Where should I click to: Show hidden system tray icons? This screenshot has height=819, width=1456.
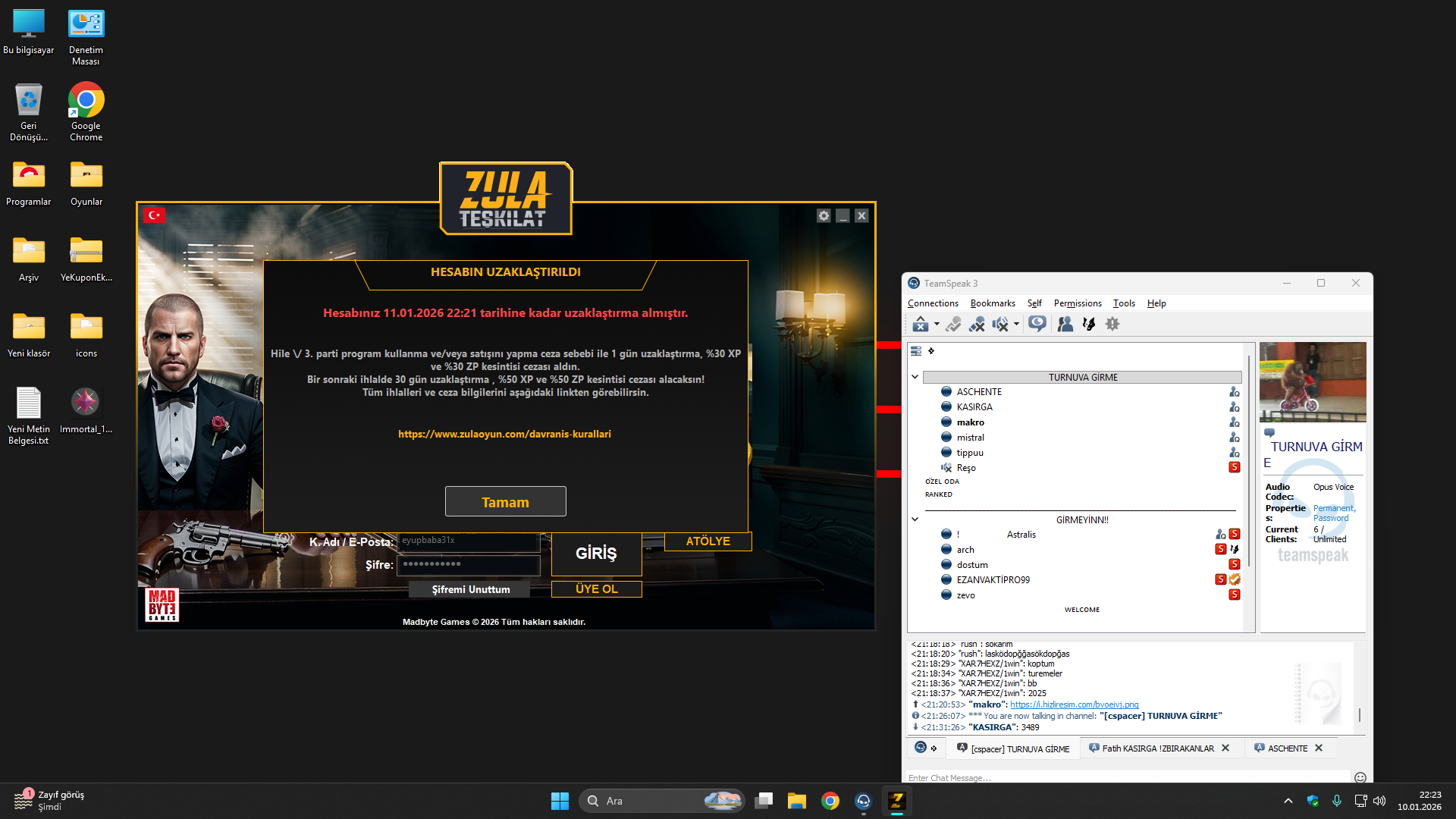(1288, 801)
